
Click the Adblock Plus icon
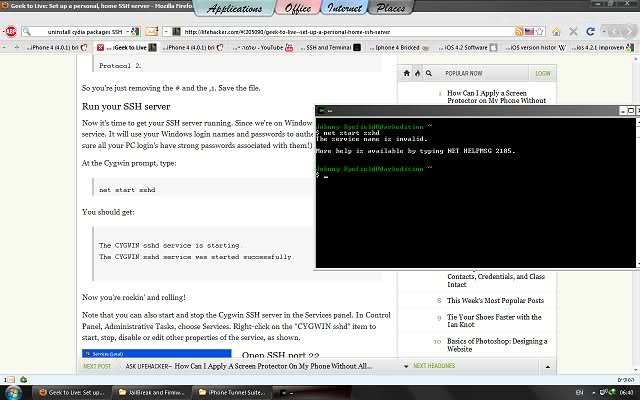tap(11, 31)
